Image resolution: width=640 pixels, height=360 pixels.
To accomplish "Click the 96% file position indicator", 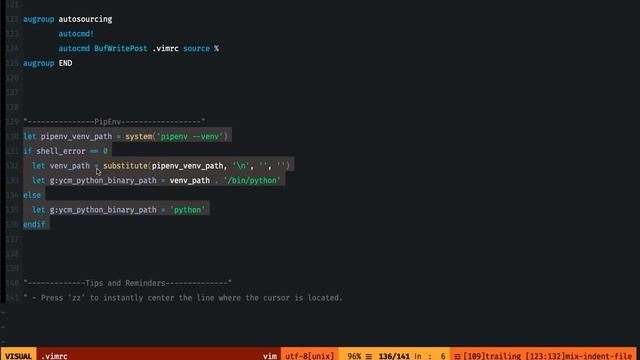I will [x=354, y=356].
